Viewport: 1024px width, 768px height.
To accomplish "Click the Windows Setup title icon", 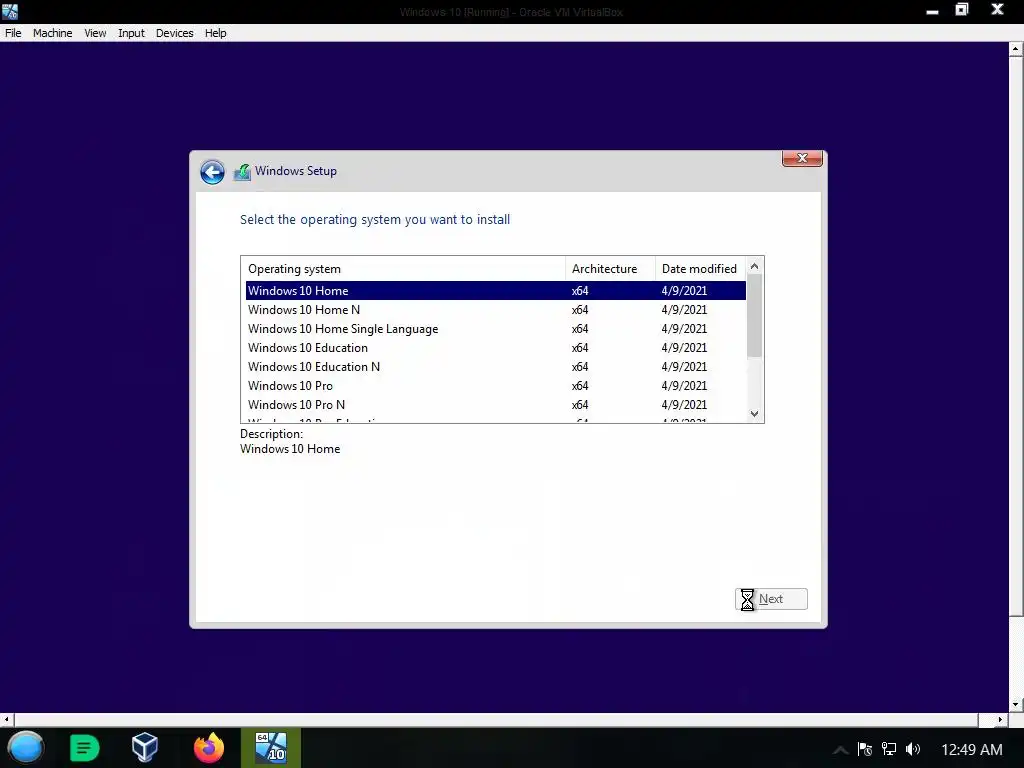I will (242, 172).
